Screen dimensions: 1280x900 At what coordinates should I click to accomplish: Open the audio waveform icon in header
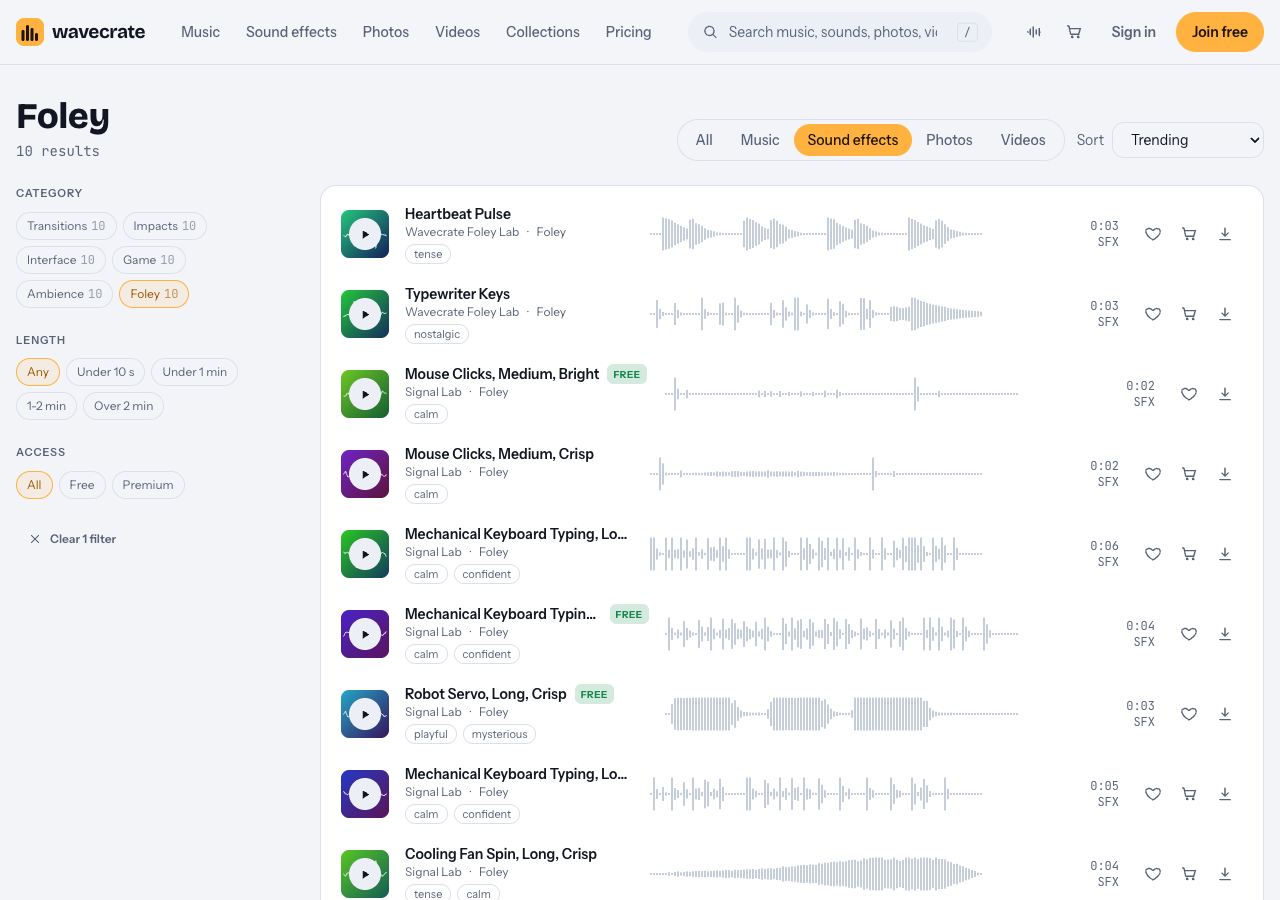pos(1034,32)
